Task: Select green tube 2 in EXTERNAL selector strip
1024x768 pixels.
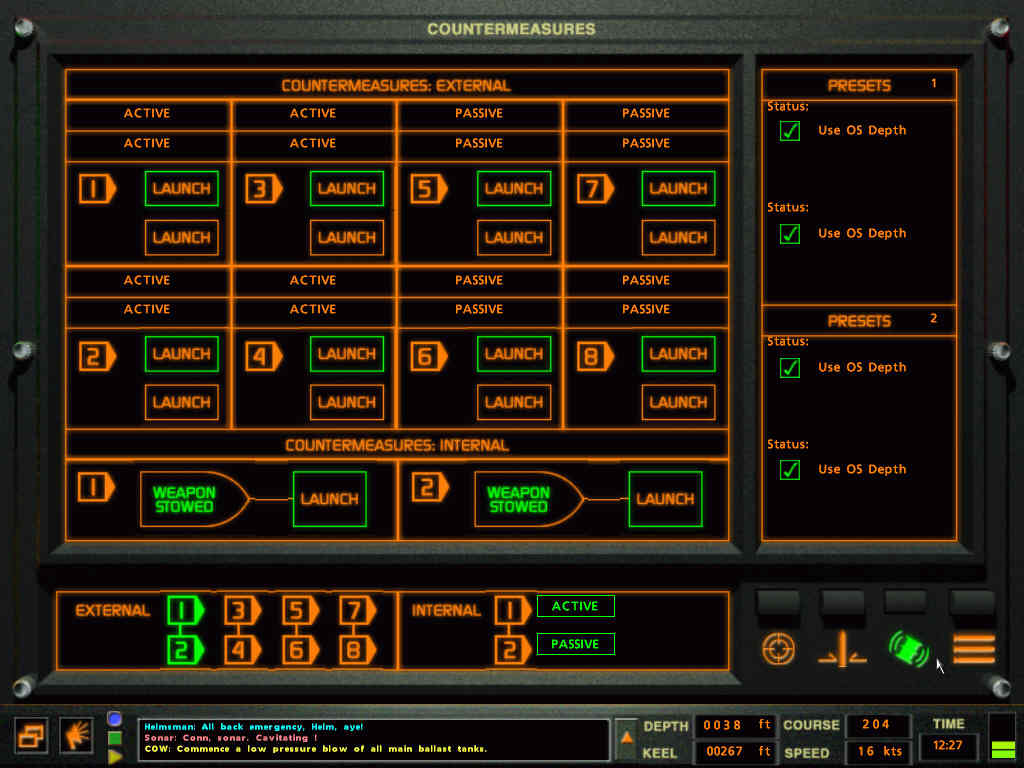Action: (185, 650)
